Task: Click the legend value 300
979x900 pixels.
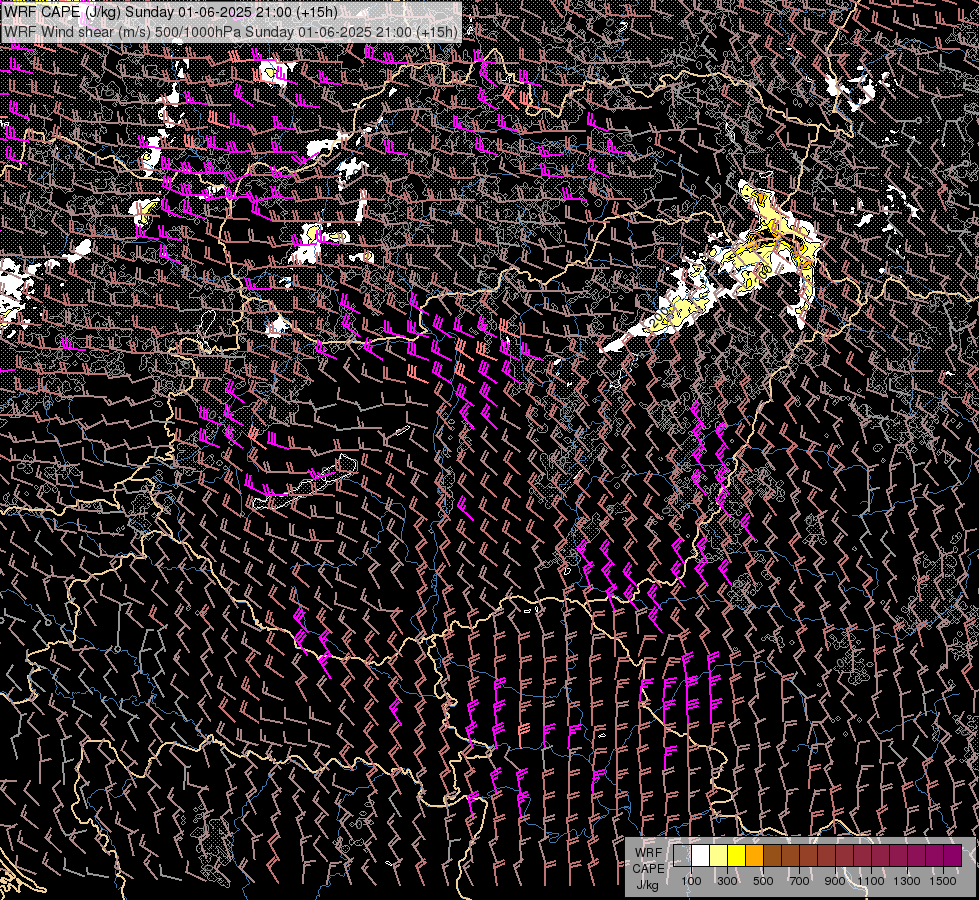Action: pos(727,881)
